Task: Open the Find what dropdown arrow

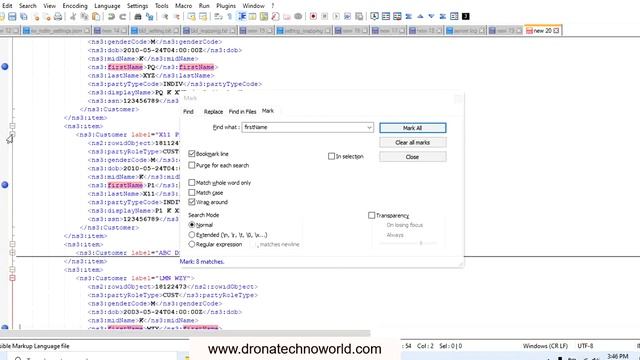Action: click(369, 127)
